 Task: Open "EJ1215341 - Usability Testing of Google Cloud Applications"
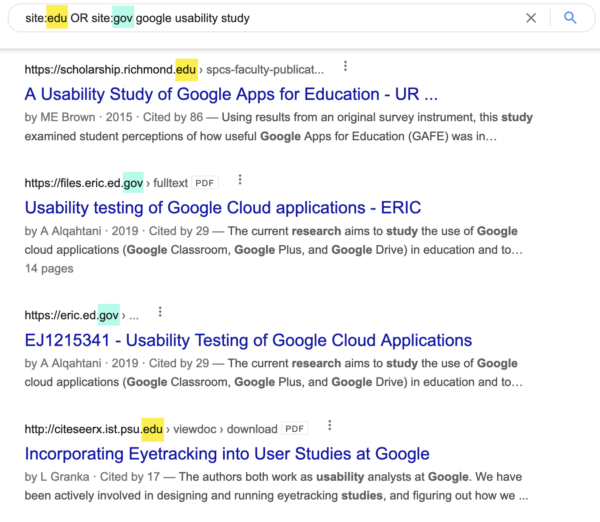click(x=248, y=340)
